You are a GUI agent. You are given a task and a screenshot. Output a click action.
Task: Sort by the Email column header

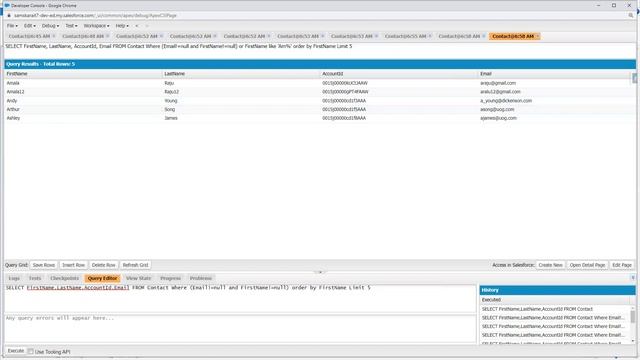tap(555, 74)
